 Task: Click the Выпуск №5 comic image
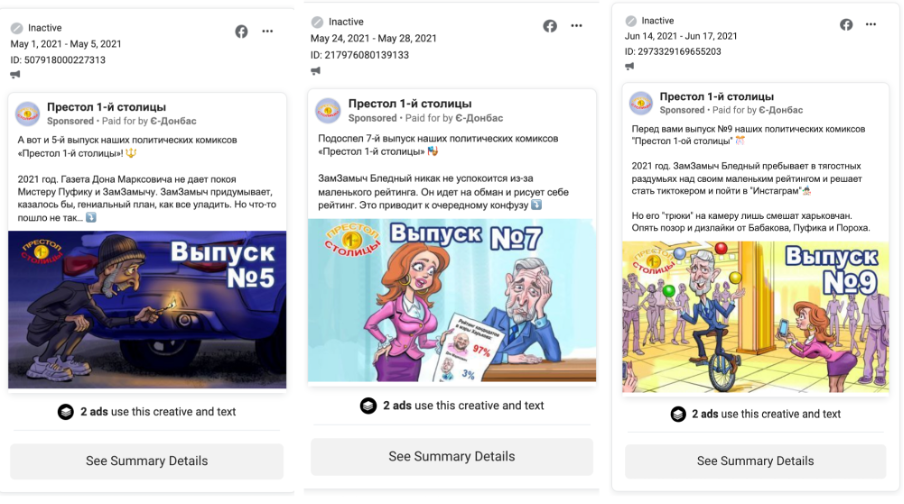(147, 310)
